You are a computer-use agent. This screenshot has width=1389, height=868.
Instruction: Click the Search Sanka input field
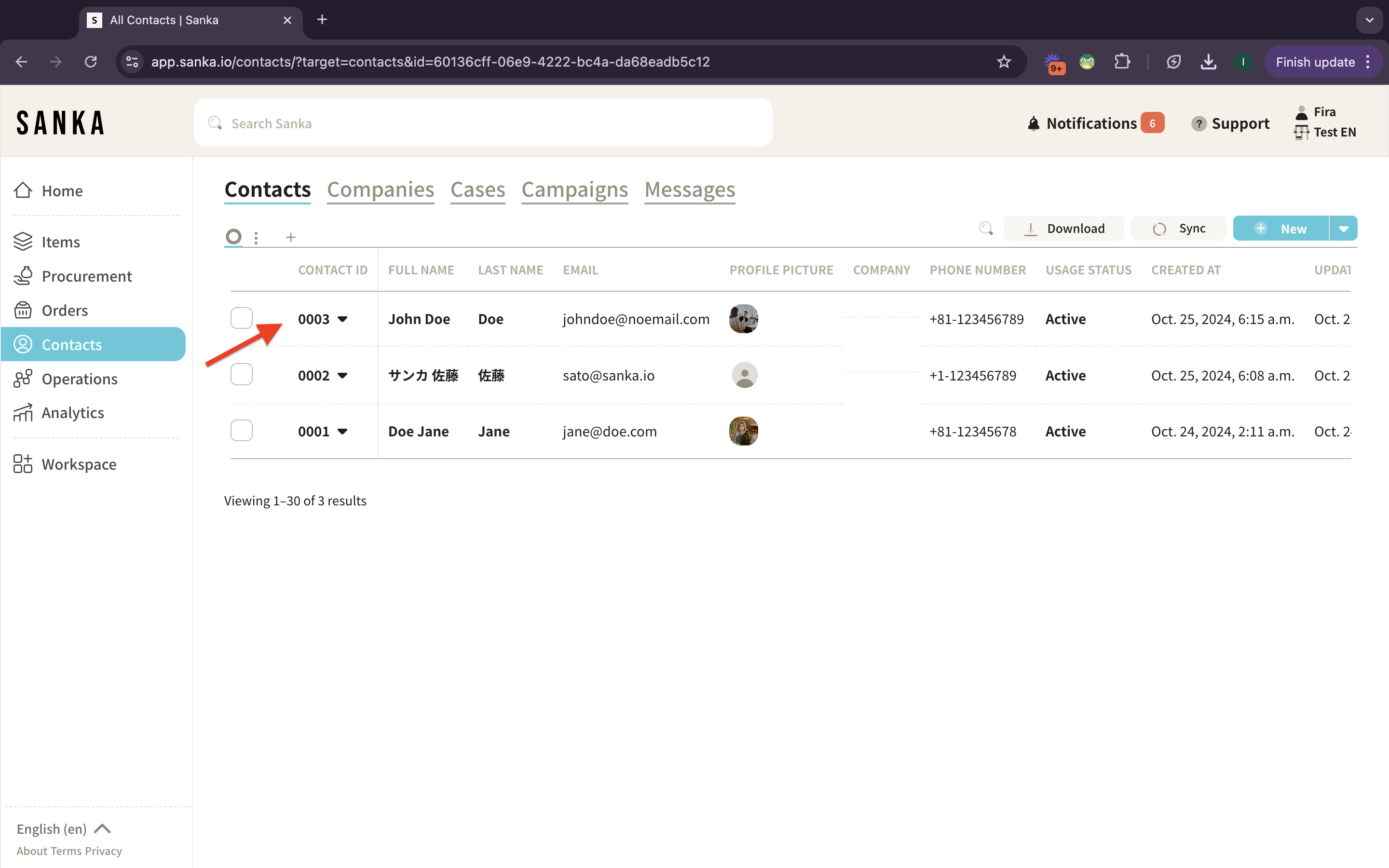click(482, 123)
